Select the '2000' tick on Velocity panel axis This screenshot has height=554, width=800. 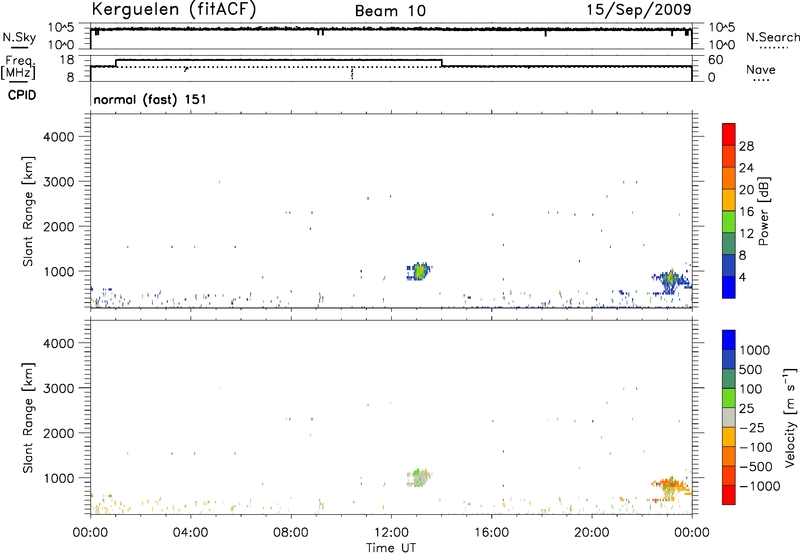(58, 433)
